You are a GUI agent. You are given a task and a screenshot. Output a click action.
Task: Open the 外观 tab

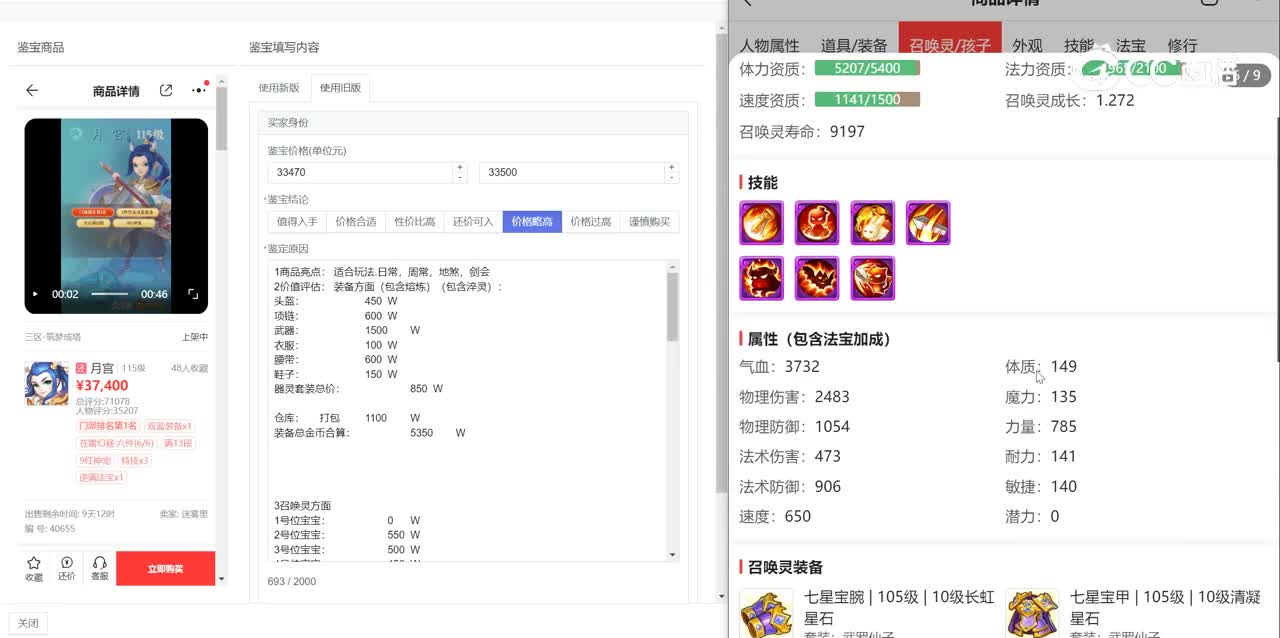tap(1027, 46)
